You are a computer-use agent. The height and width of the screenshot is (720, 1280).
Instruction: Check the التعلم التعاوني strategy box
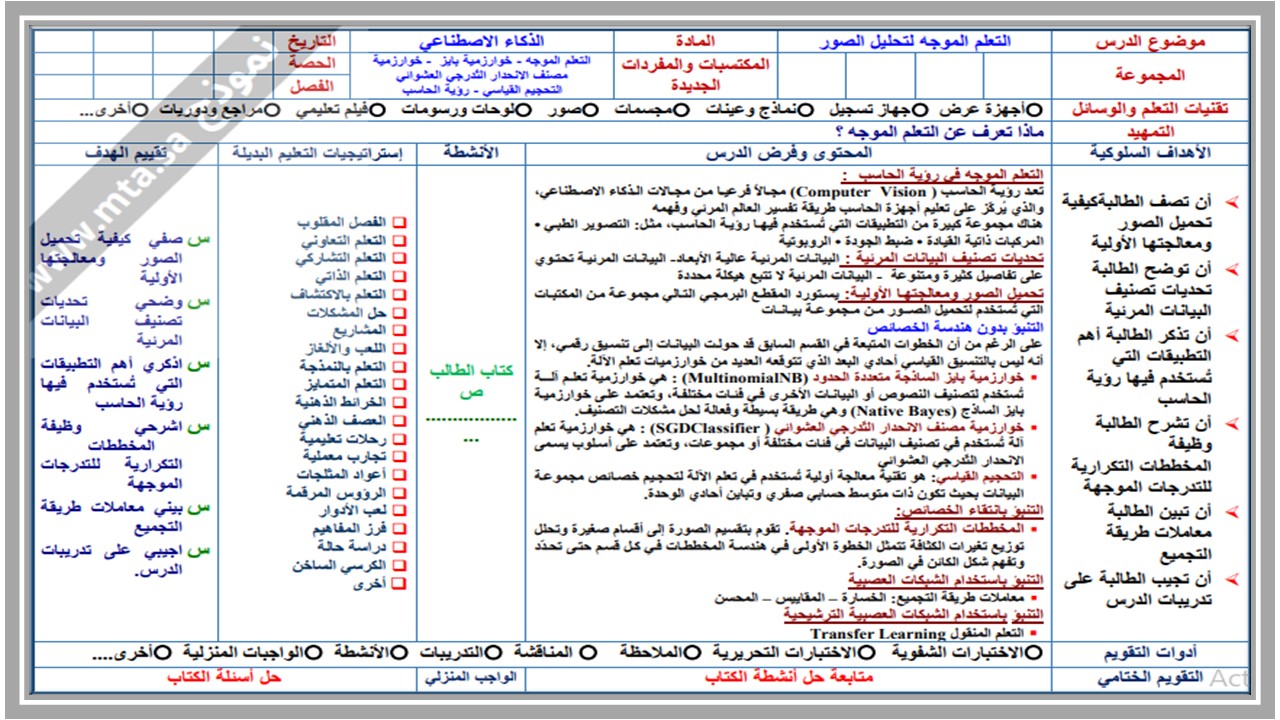tap(398, 241)
